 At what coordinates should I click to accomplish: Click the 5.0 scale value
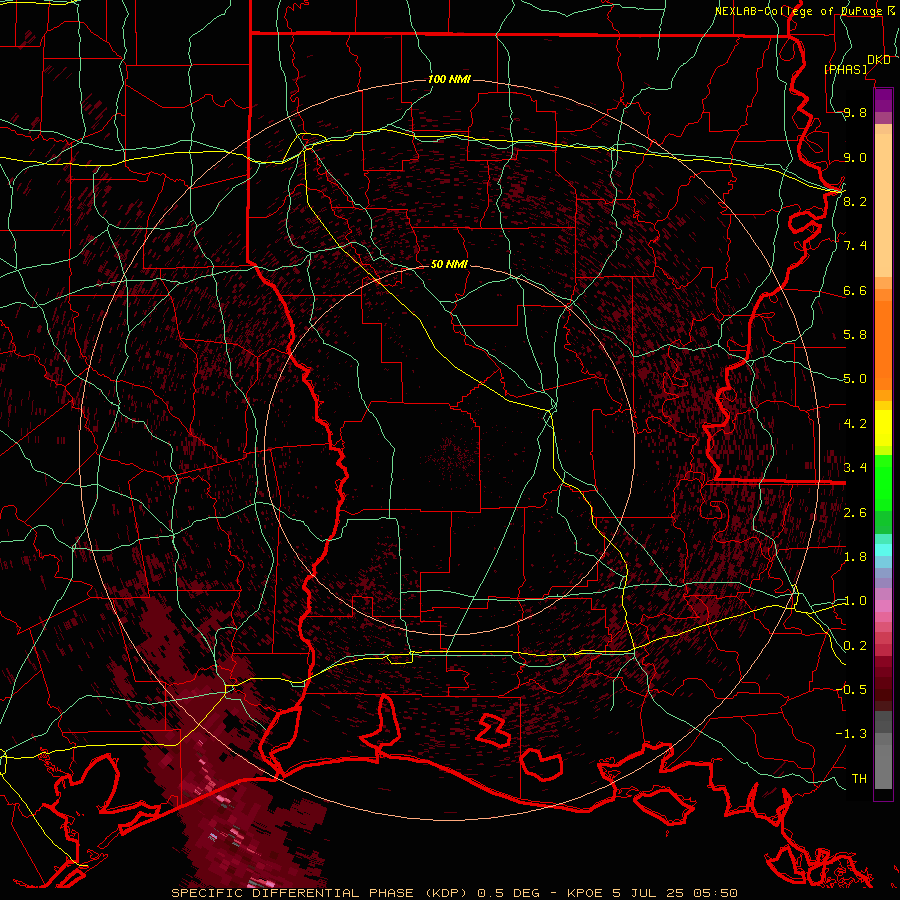pyautogui.click(x=855, y=379)
